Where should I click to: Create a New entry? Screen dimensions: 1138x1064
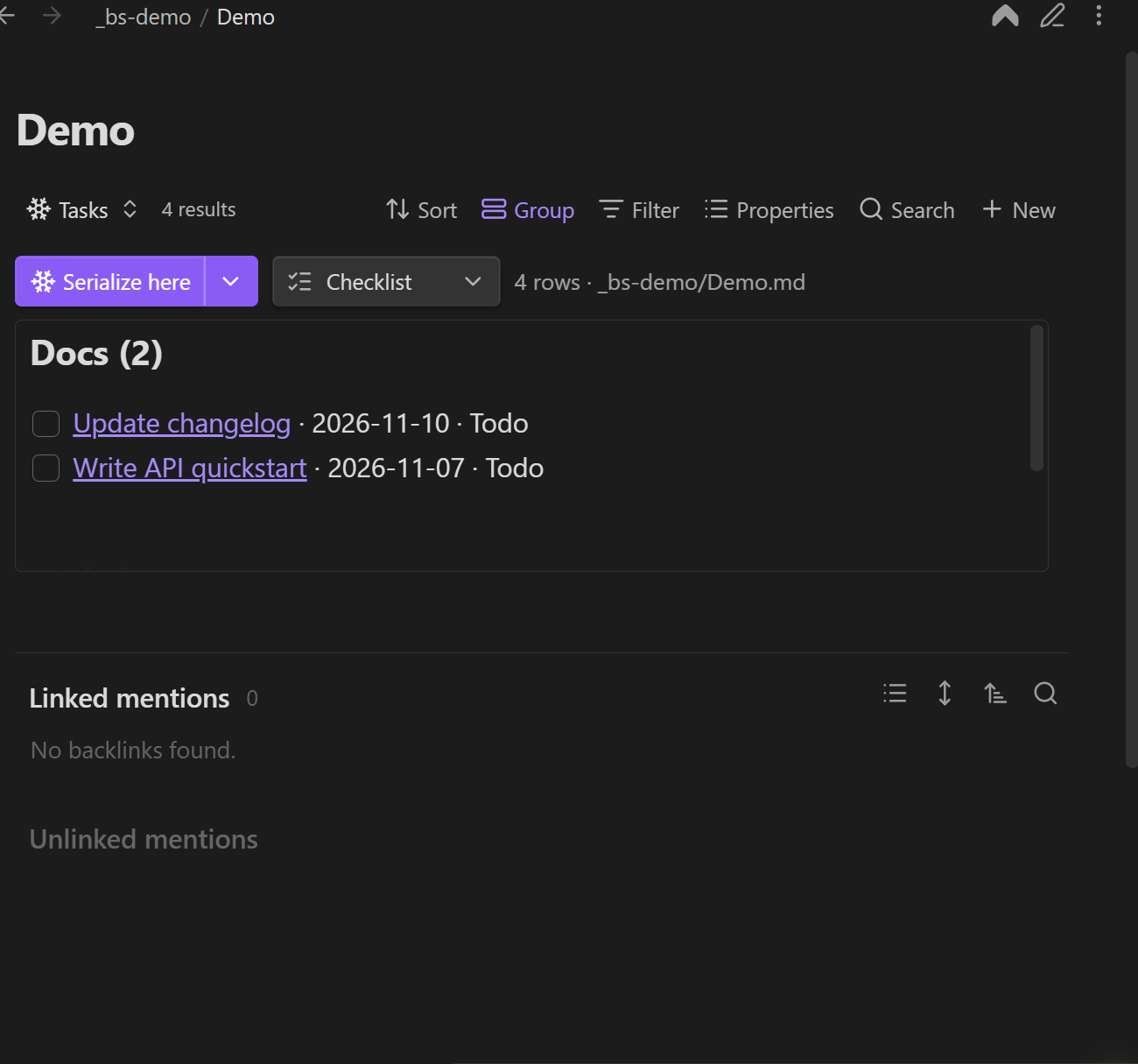[1019, 210]
